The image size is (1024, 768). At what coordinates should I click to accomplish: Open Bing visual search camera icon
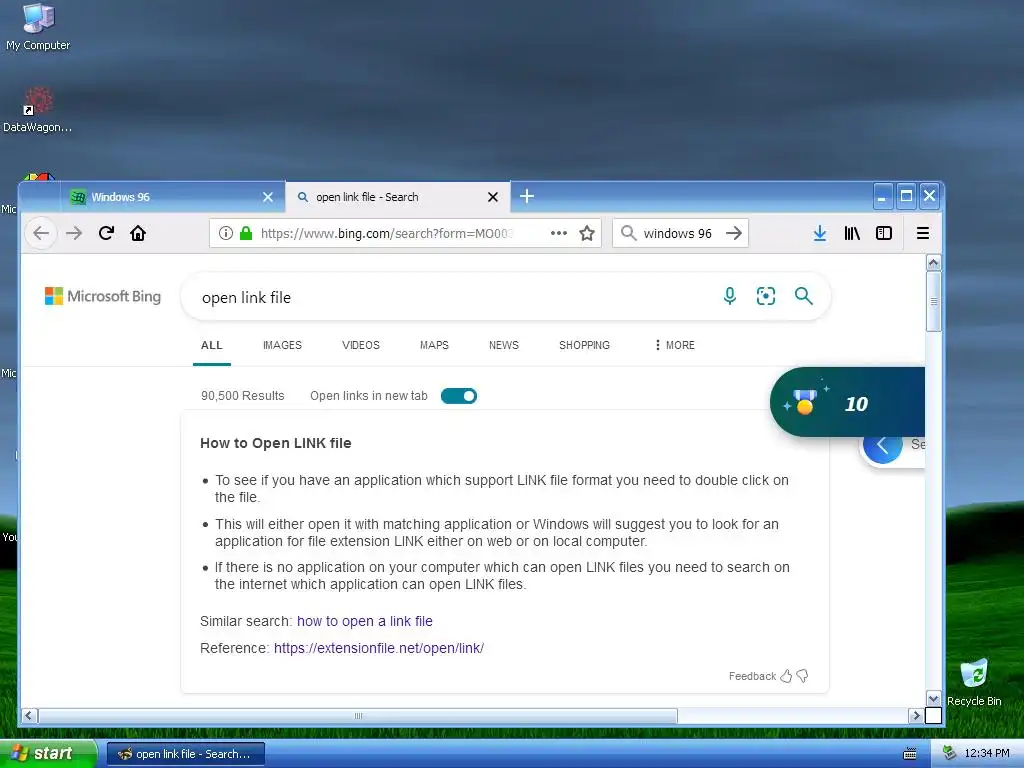766,296
